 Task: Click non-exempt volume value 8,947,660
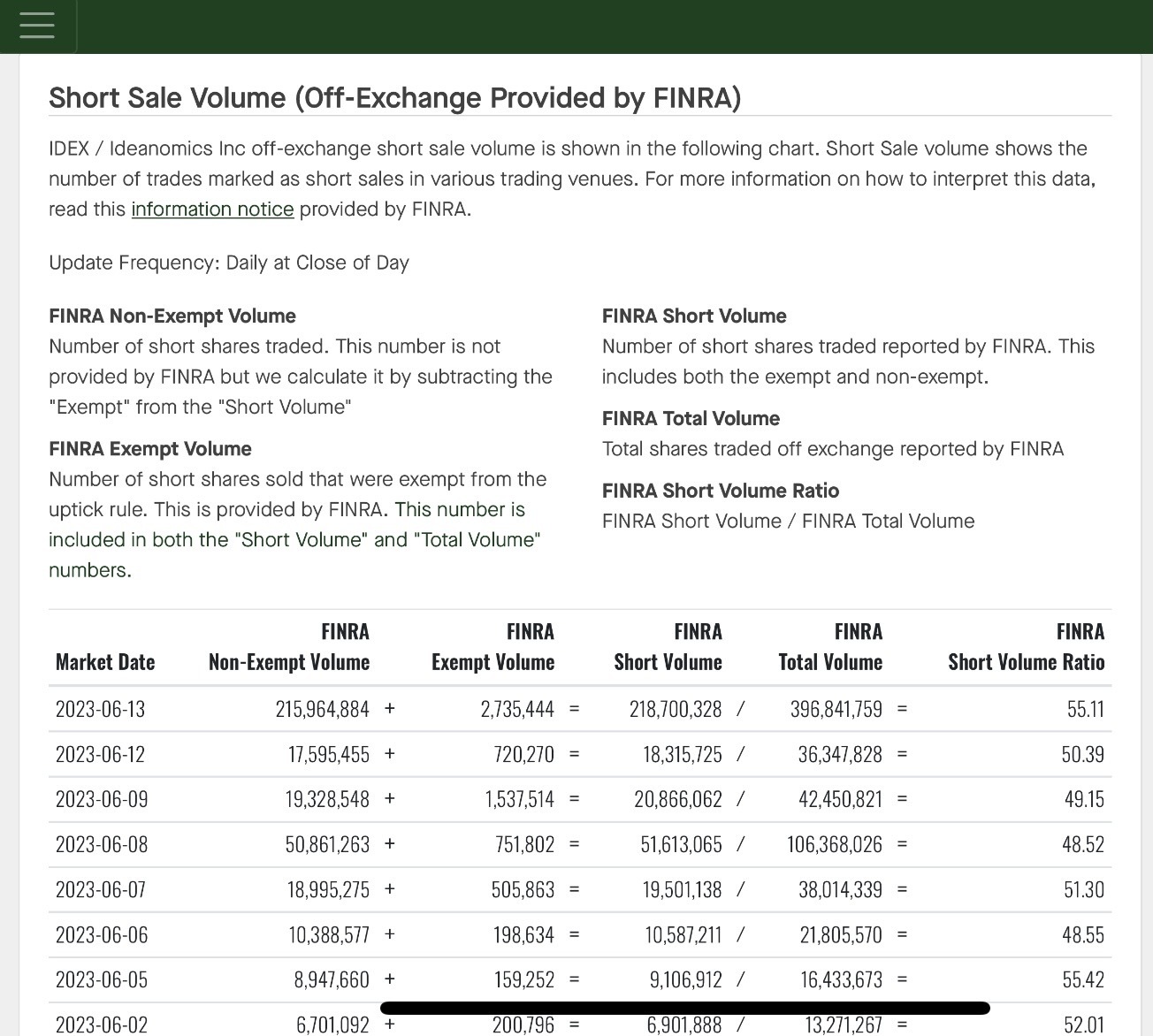pos(332,980)
